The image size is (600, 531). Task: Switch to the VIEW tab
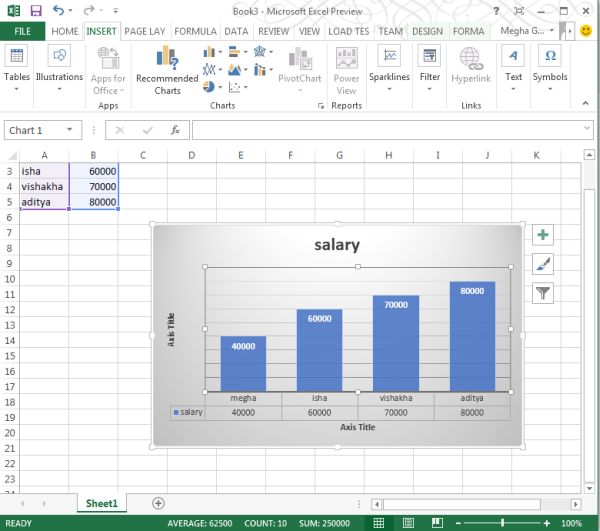tap(309, 31)
